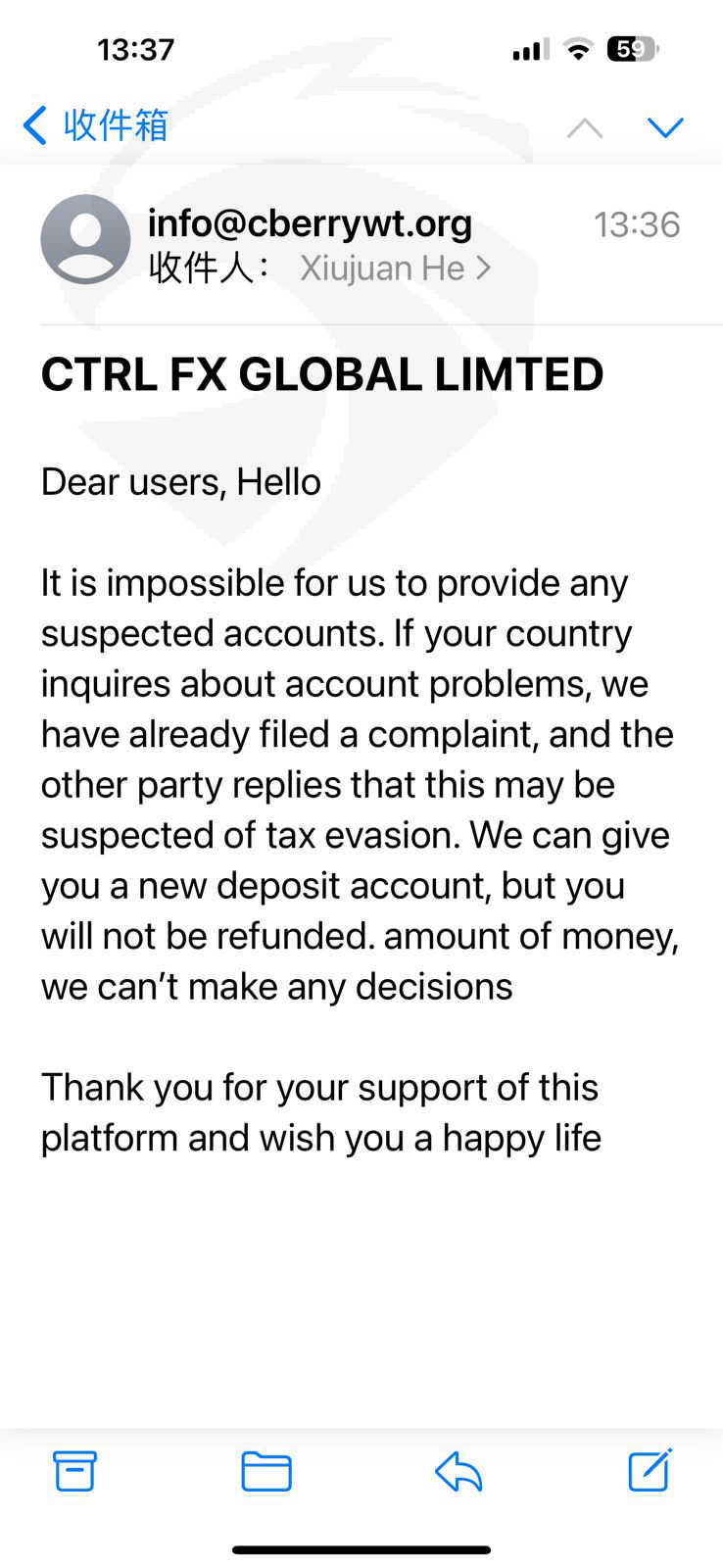The height and width of the screenshot is (1568, 723).
Task: Tap the "Dear users, Hello" greeting line
Action: coord(181,482)
